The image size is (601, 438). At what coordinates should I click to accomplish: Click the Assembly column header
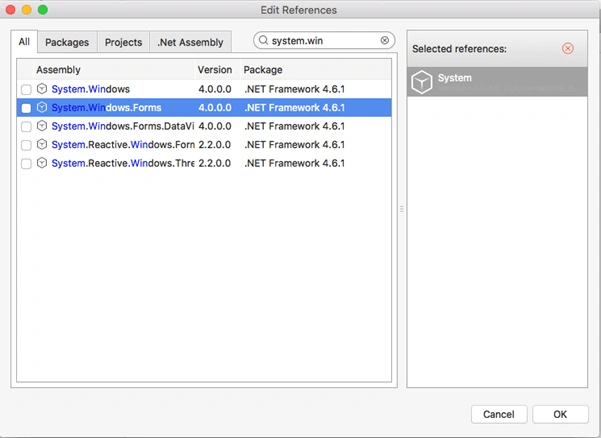114,70
